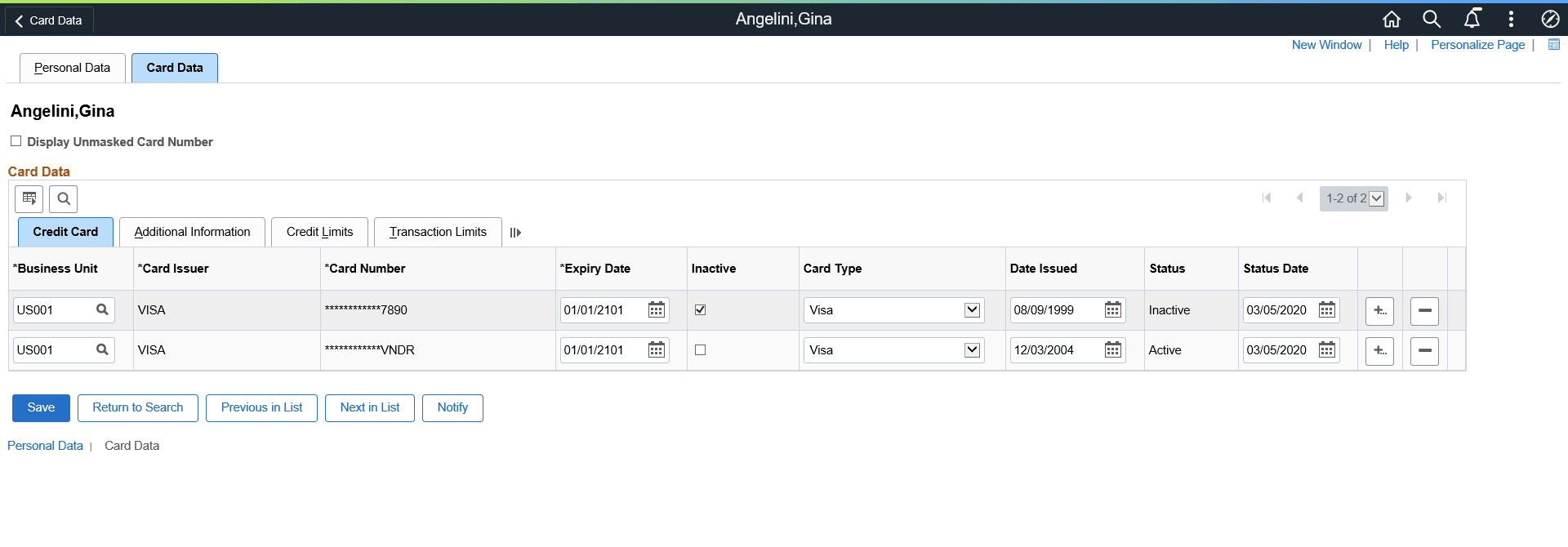Open grid action menu icon in Card Data
This screenshot has width=1568, height=547.
pyautogui.click(x=29, y=198)
